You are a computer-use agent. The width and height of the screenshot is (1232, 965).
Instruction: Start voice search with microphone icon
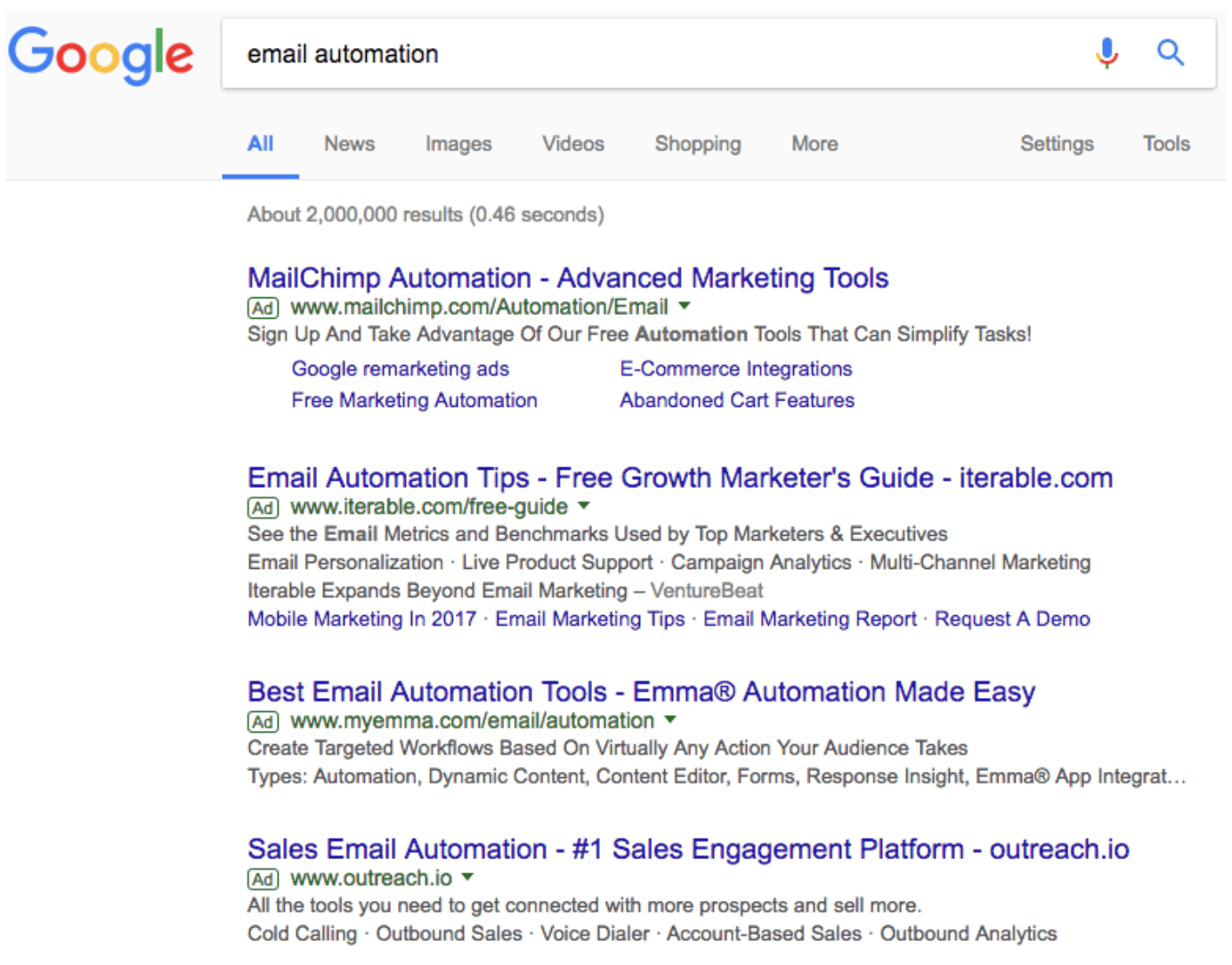[x=1106, y=53]
